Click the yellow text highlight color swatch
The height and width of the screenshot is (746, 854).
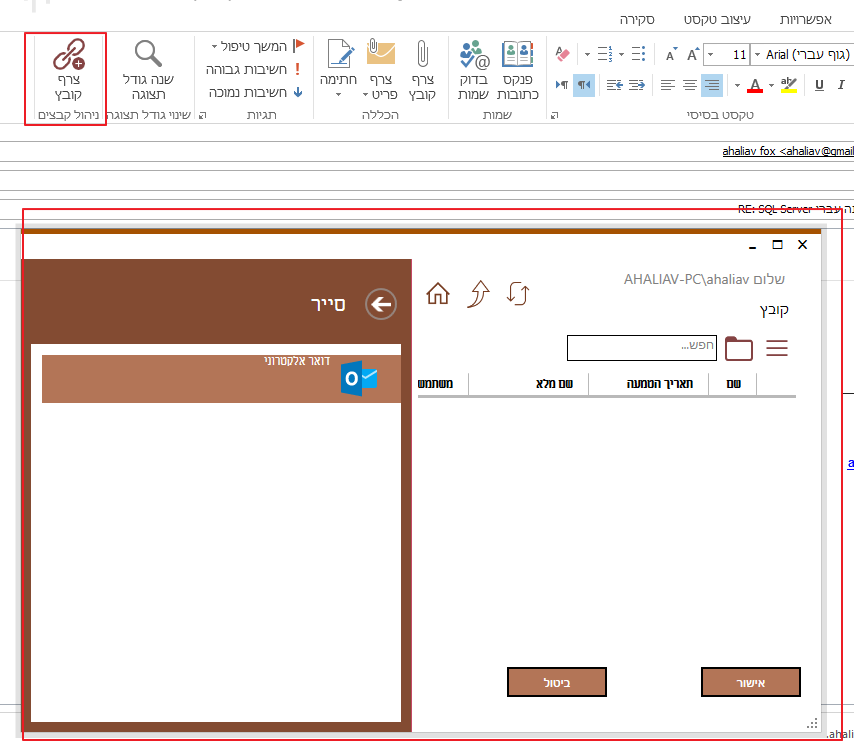(x=789, y=85)
